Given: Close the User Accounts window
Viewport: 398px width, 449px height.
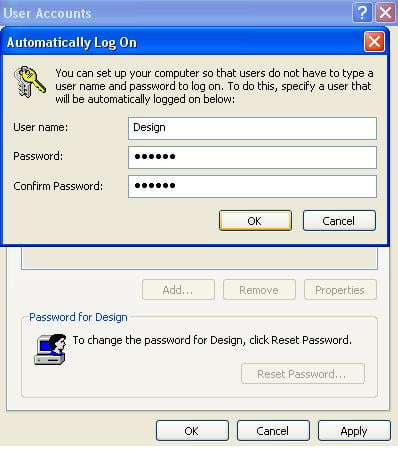Looking at the screenshot, I should pyautogui.click(x=386, y=13).
